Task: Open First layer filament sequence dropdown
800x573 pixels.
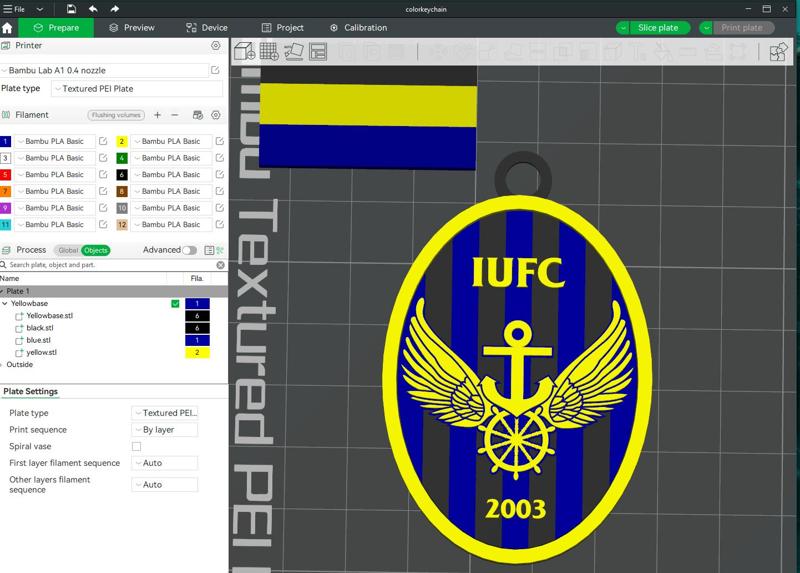Action: click(x=164, y=463)
